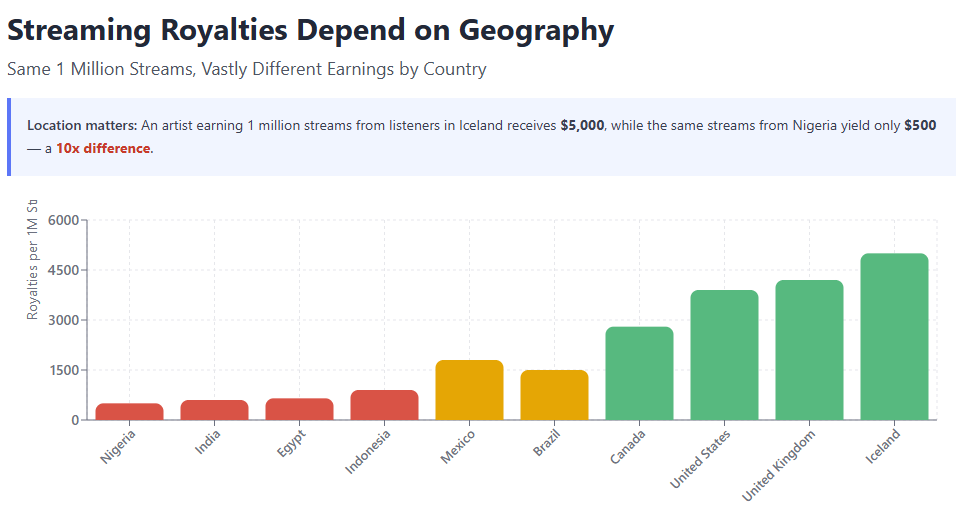
Task: Click the 6000 y-axis tick label
Action: 62,220
